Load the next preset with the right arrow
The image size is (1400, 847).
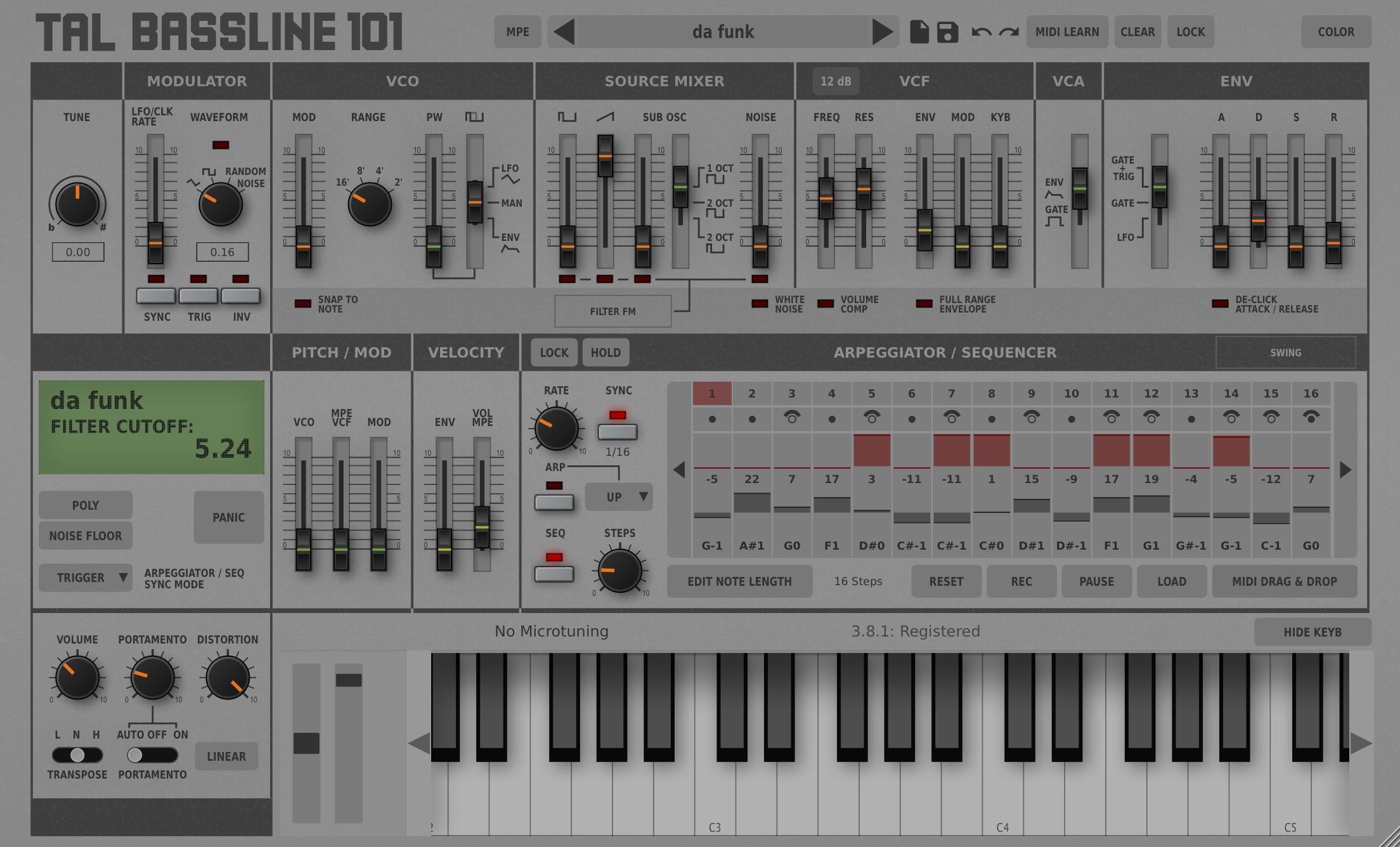click(x=881, y=32)
